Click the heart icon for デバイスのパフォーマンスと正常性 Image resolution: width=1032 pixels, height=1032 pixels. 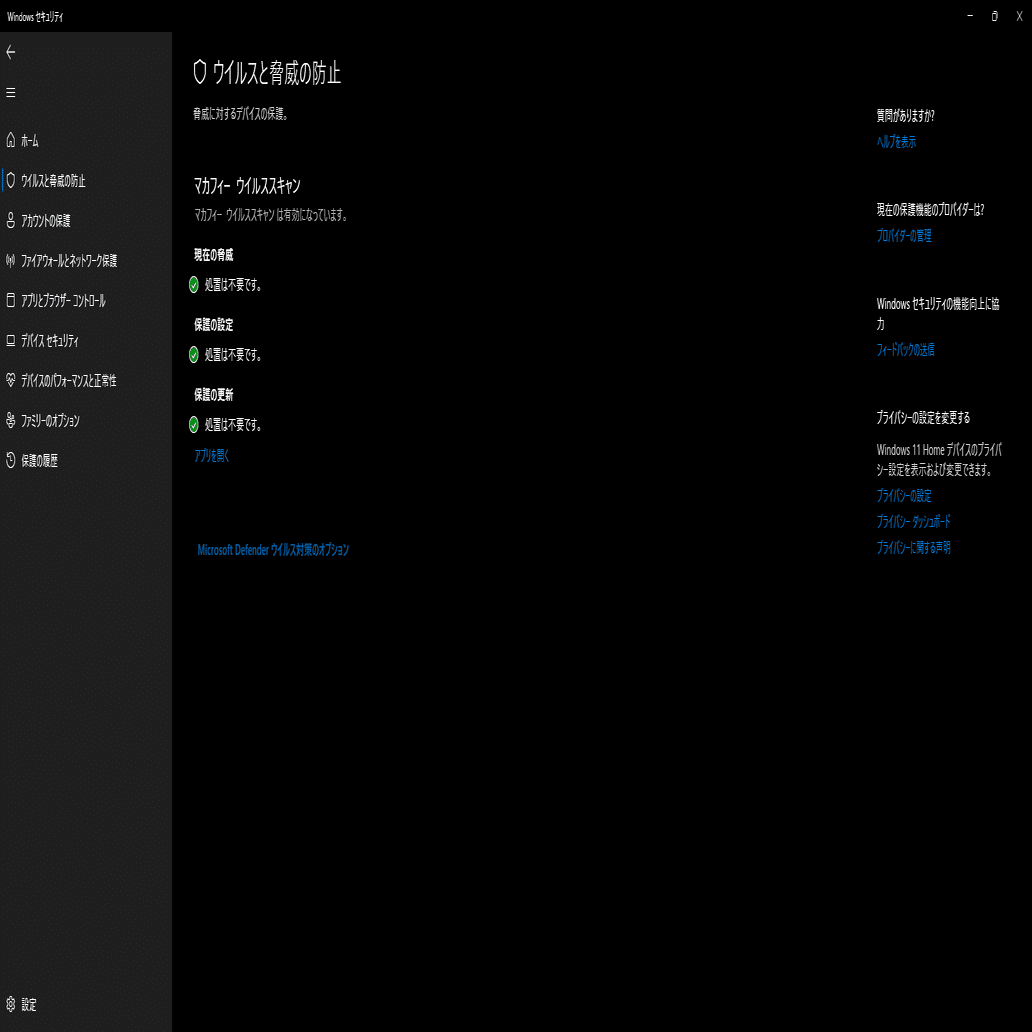coord(11,380)
